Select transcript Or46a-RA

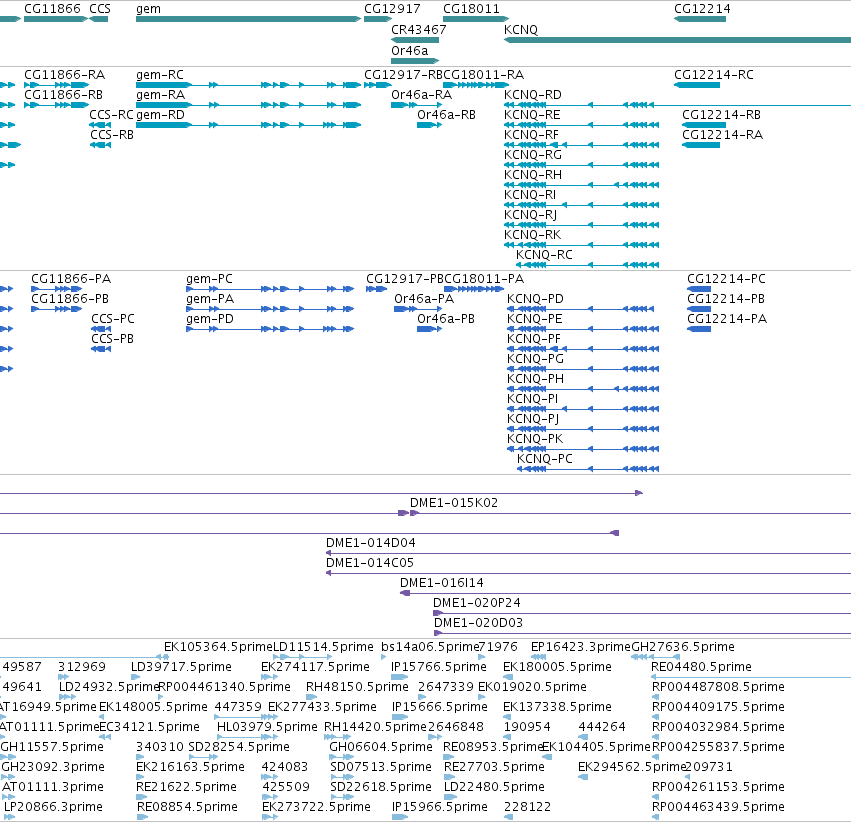coord(416,105)
